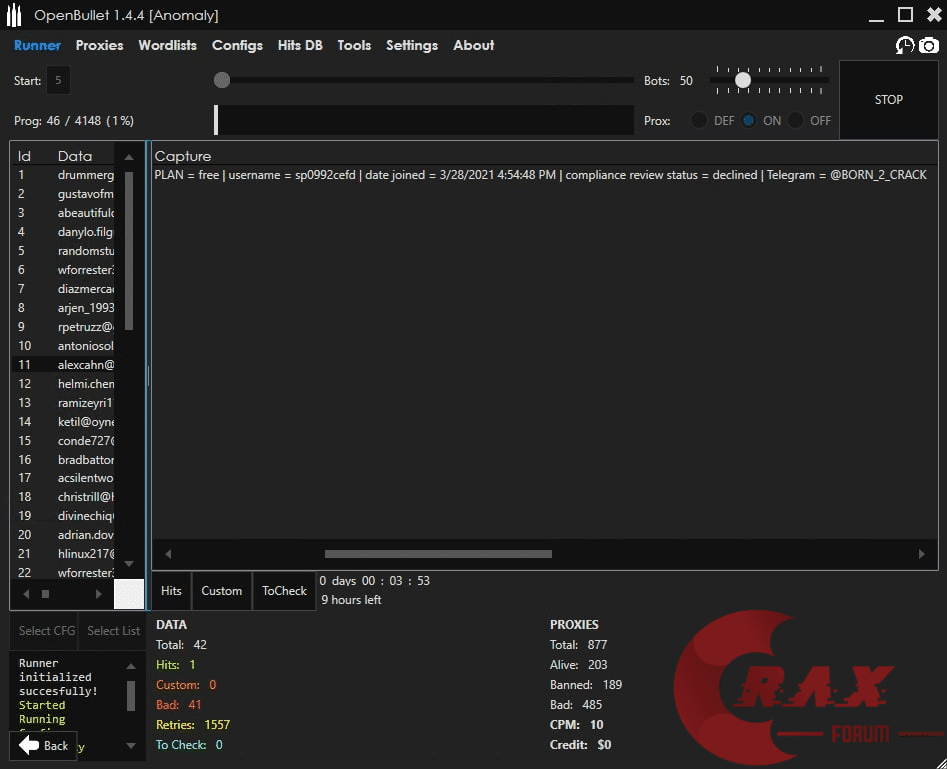This screenshot has height=769, width=947.
Task: Click Select List button
Action: coord(114,631)
